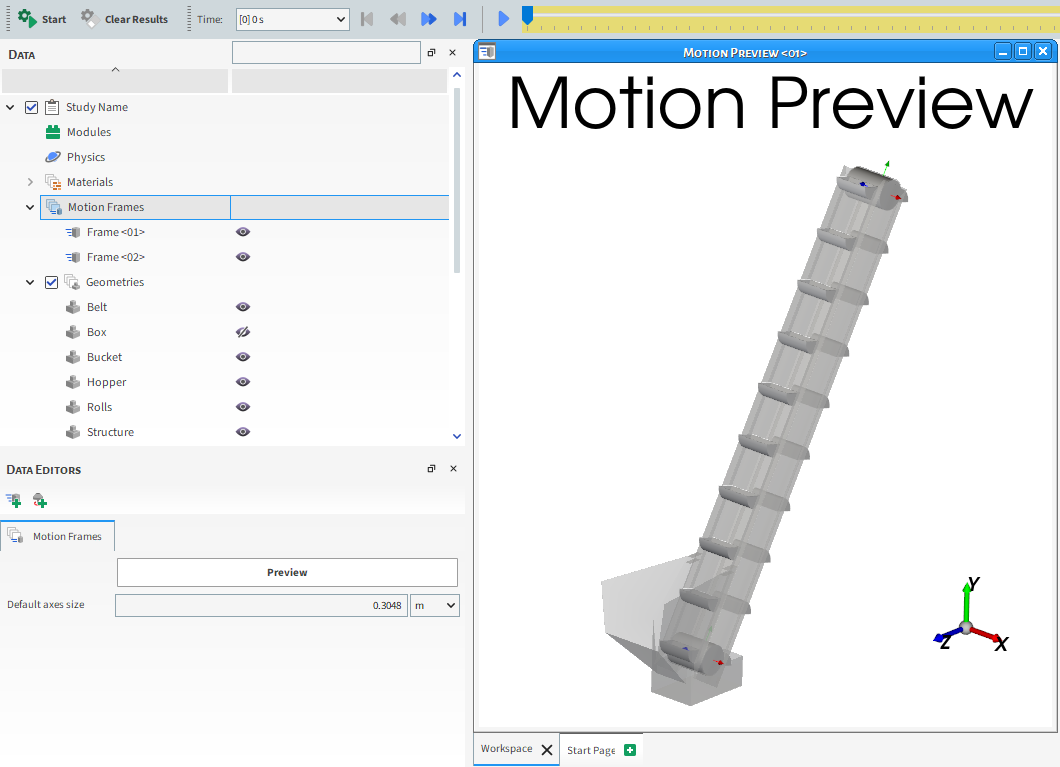Click the Box geometry icon
This screenshot has height=767, width=1060.
(73, 332)
